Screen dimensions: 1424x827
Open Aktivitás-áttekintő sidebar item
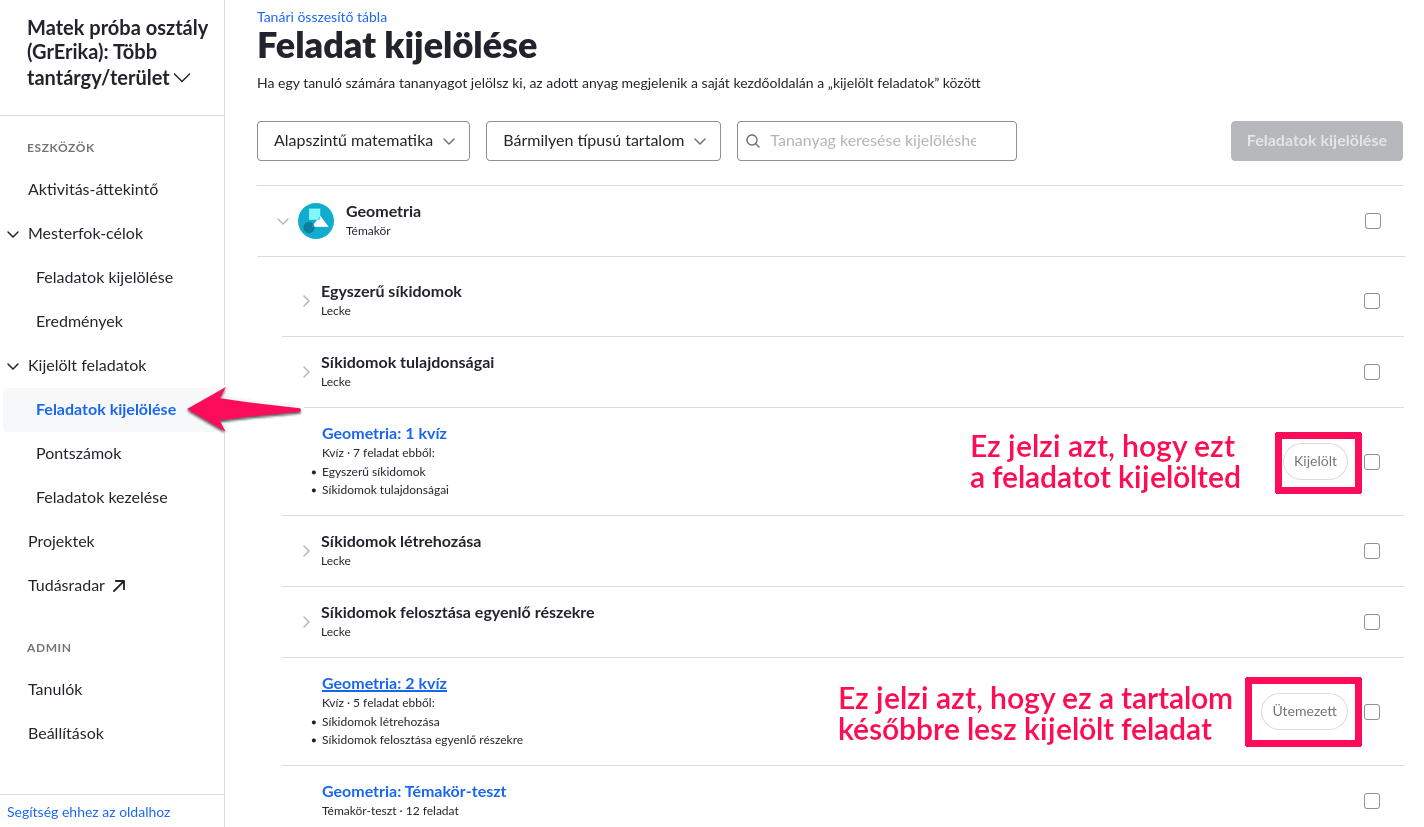[x=93, y=190]
